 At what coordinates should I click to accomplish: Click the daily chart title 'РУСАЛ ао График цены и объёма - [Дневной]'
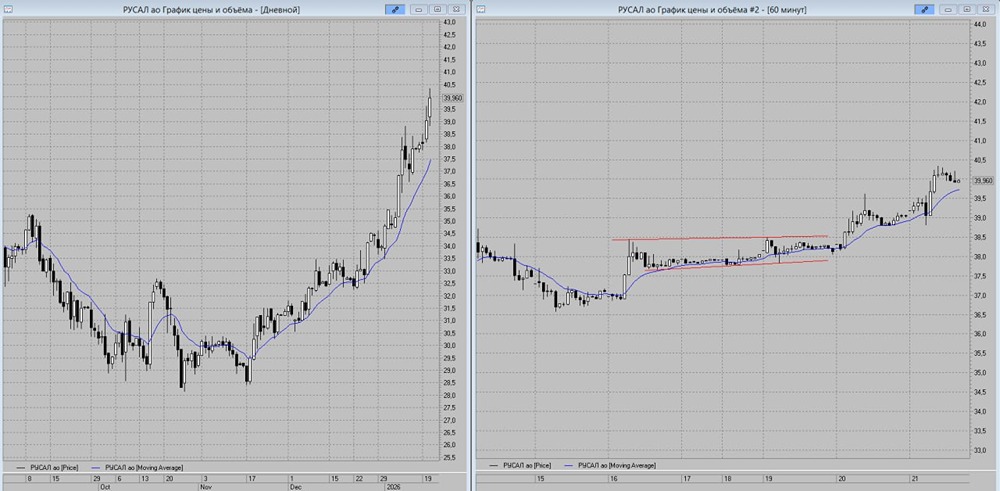tap(211, 10)
